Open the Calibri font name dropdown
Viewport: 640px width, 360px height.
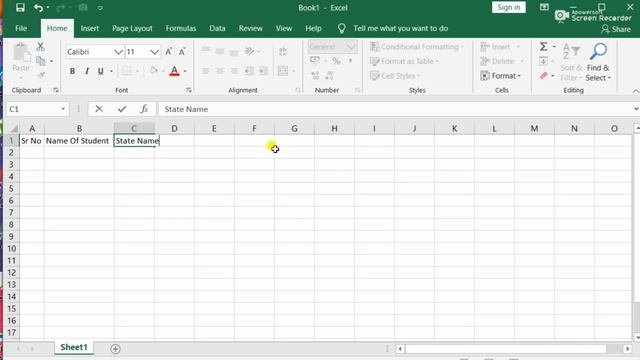(118, 52)
